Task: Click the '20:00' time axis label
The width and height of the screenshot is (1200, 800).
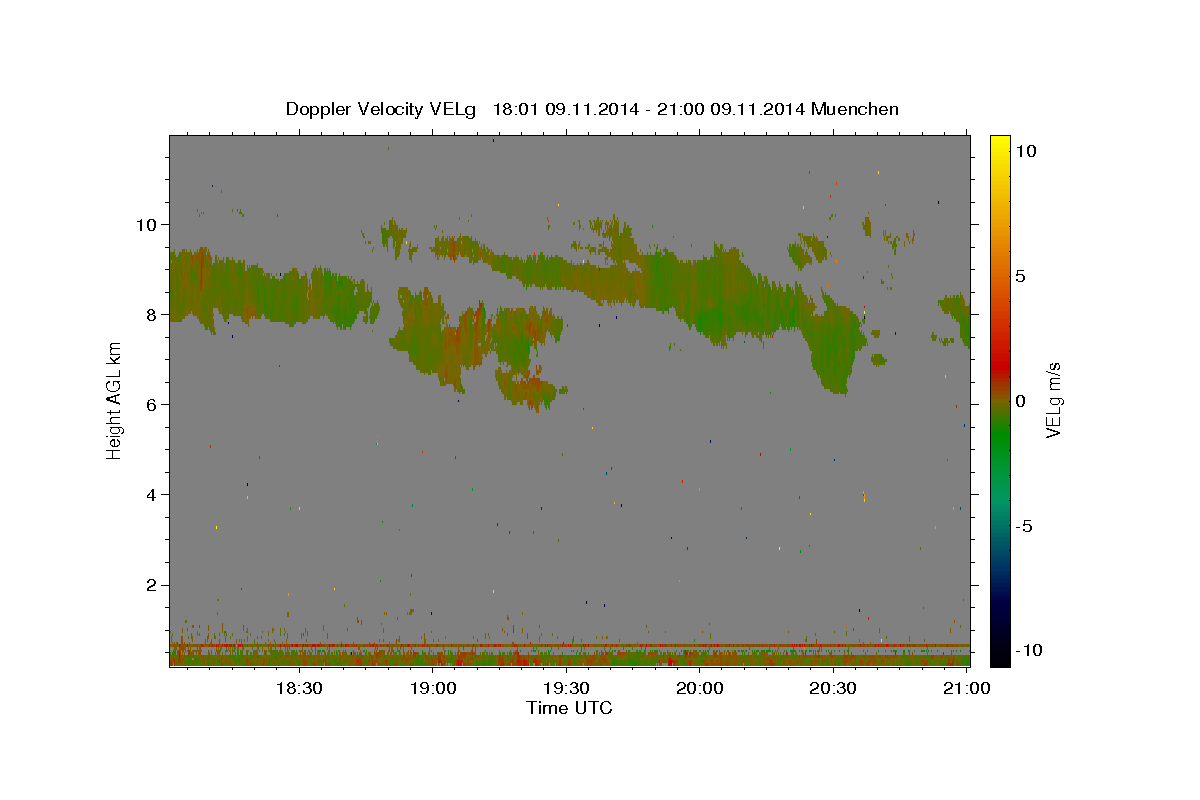Action: [700, 688]
